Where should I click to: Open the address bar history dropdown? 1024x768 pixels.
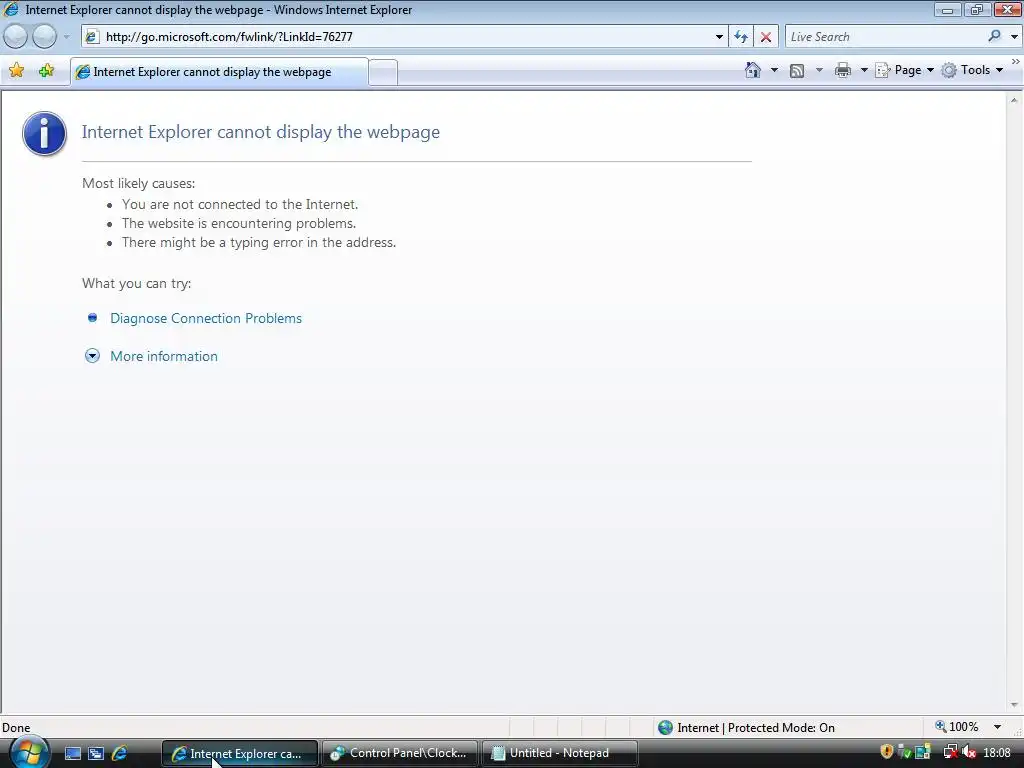pos(719,37)
